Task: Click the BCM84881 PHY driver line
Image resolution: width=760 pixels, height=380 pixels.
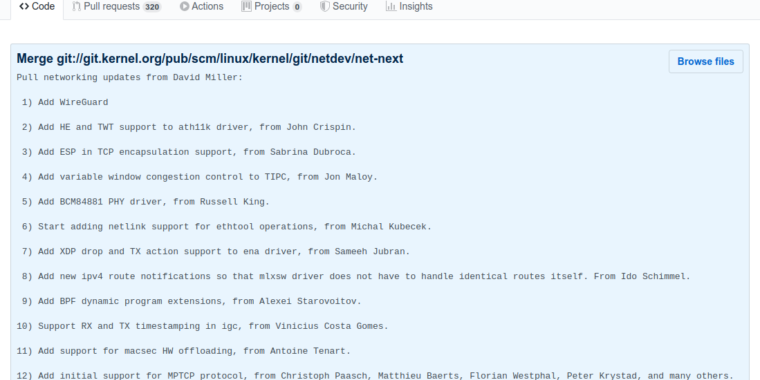Action: tap(145, 202)
